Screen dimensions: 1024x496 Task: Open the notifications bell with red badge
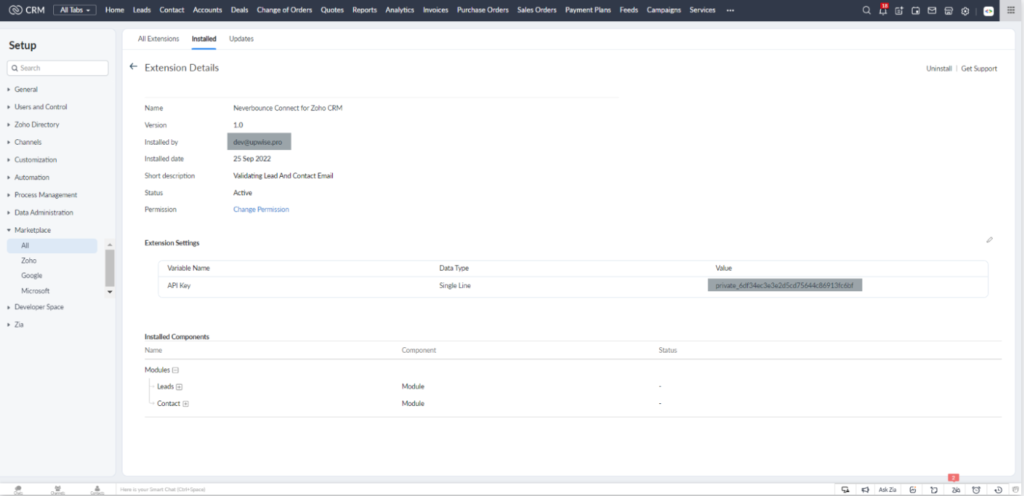coord(883,10)
